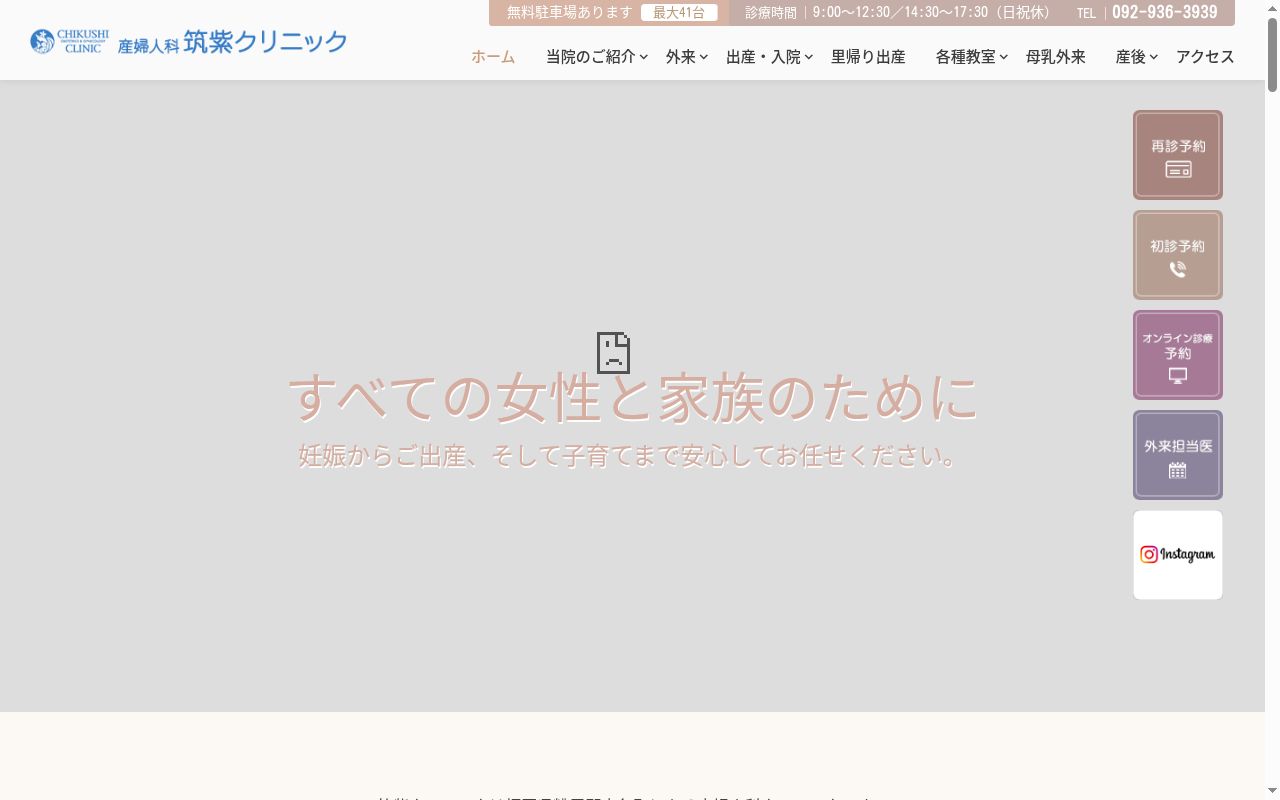
Task: Open the アクセス menu item
Action: point(1205,57)
